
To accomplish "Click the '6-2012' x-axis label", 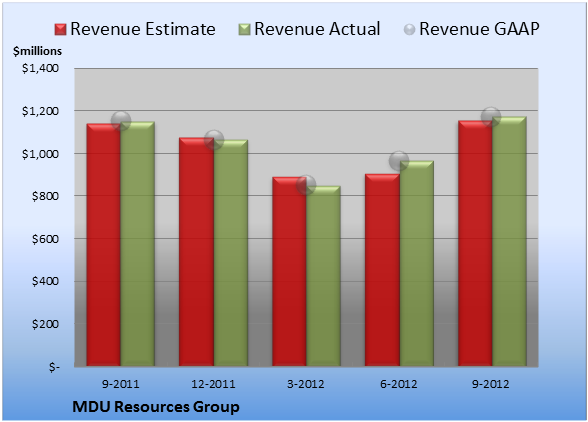I will (399, 384).
